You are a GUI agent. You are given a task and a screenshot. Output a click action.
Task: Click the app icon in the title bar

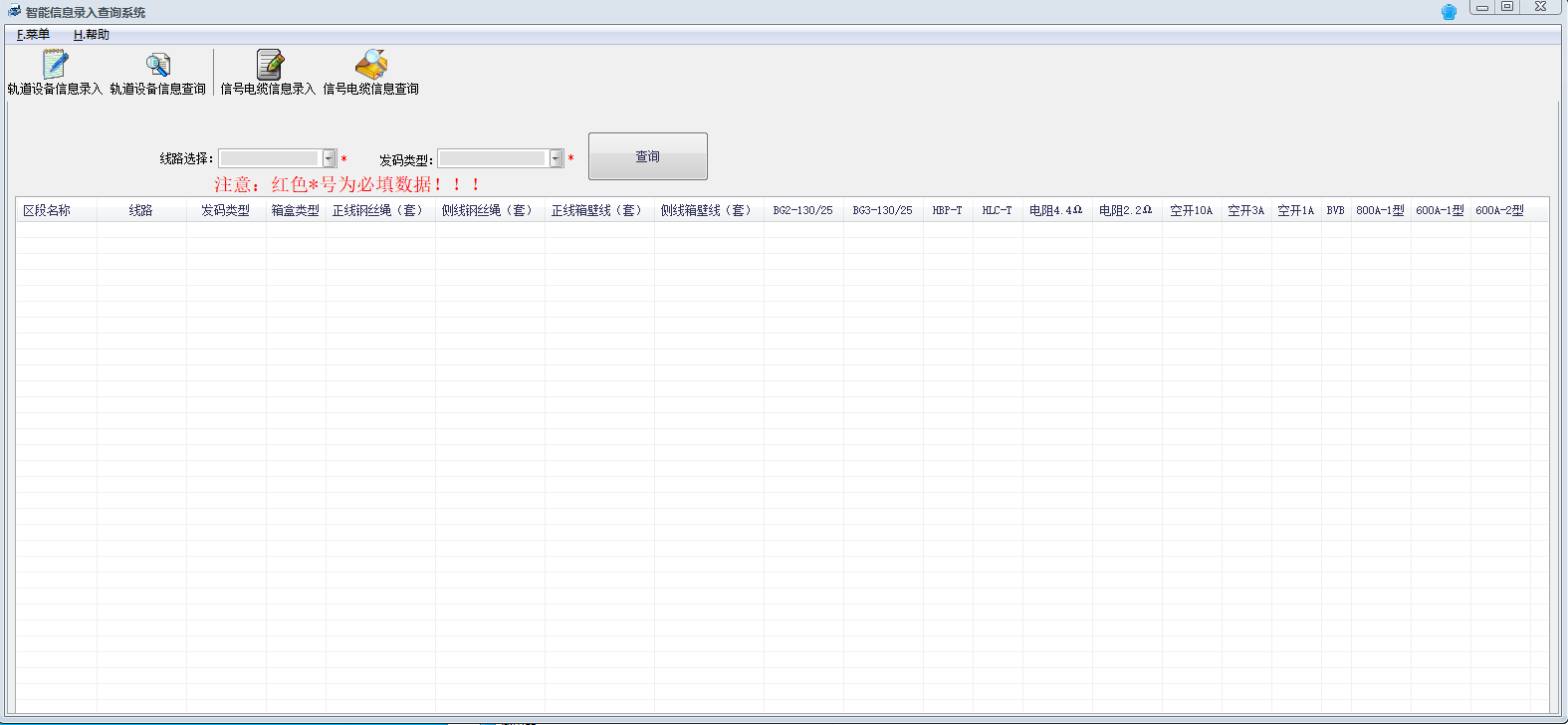coord(14,12)
